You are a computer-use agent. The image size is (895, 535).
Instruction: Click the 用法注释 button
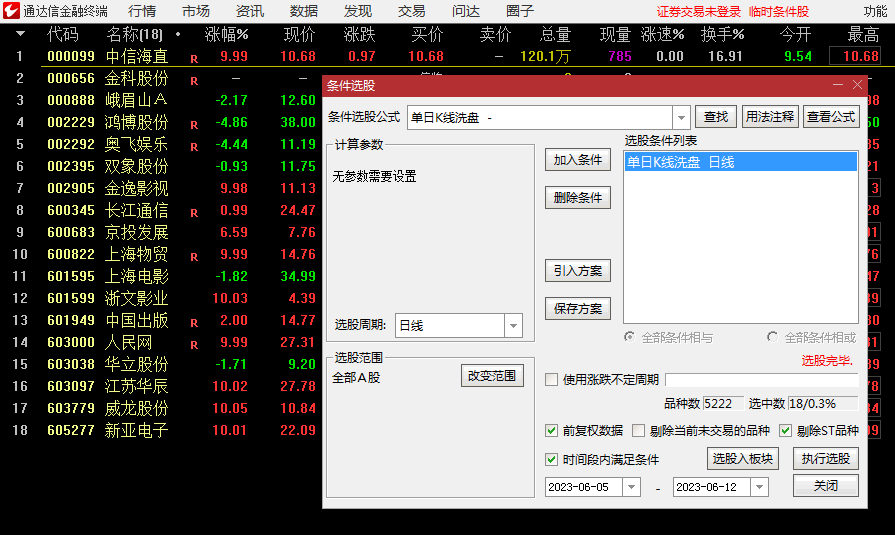click(770, 117)
